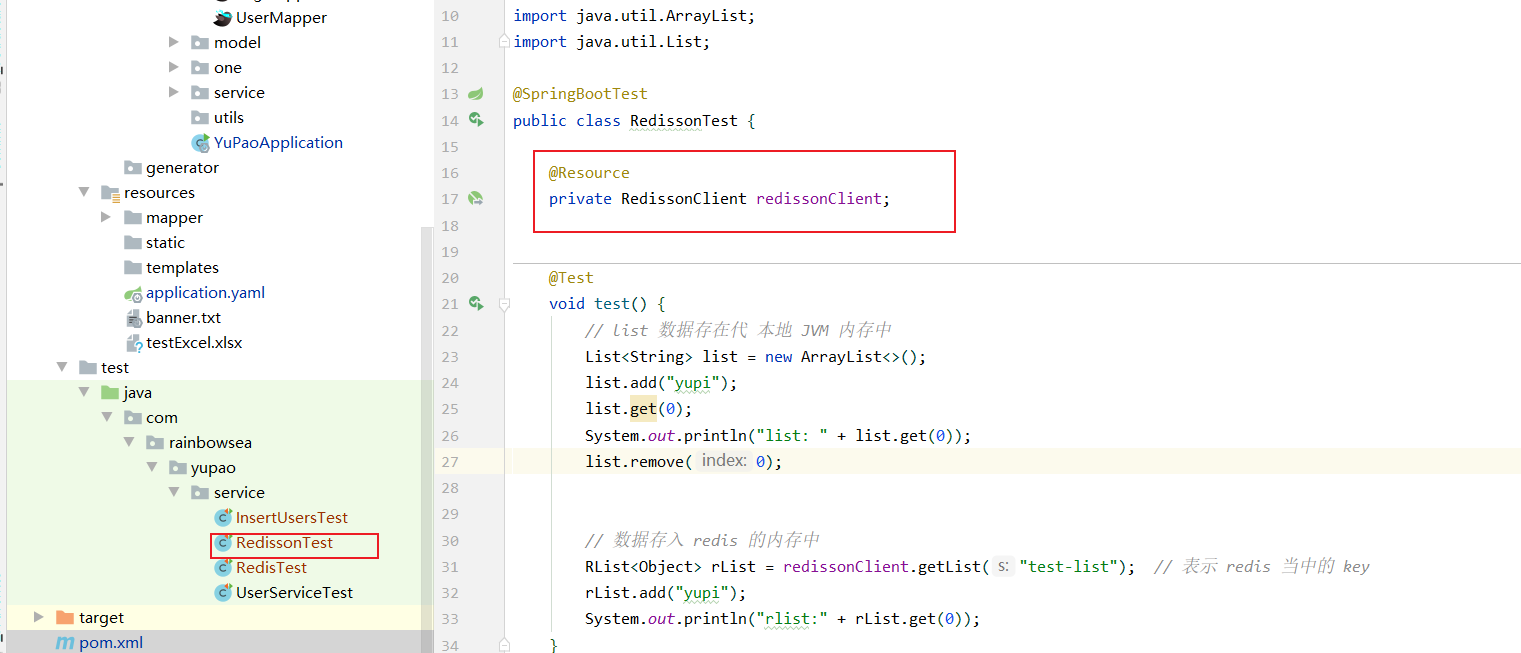The width and height of the screenshot is (1521, 653).
Task: Open the application.yaml config file
Action: point(205,293)
